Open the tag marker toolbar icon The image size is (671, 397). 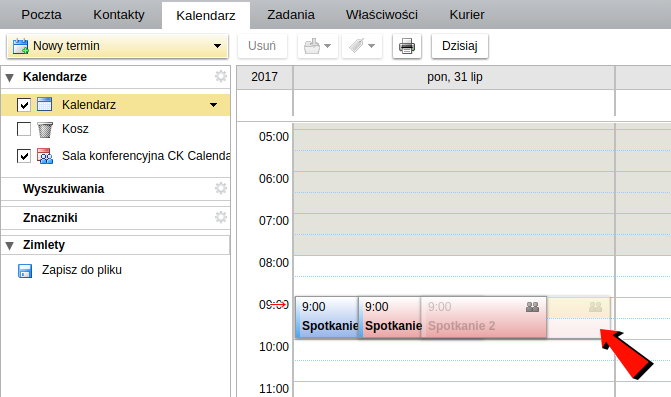362,46
